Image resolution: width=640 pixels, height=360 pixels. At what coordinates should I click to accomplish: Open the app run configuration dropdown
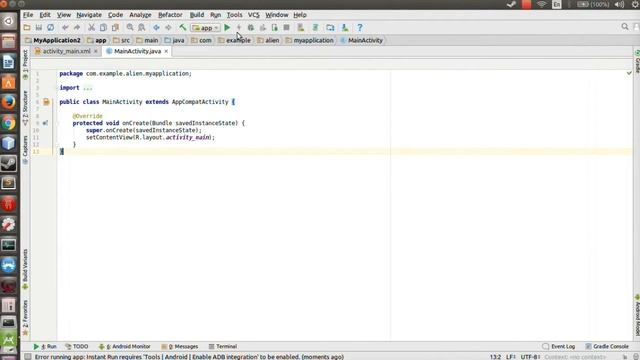tap(206, 28)
